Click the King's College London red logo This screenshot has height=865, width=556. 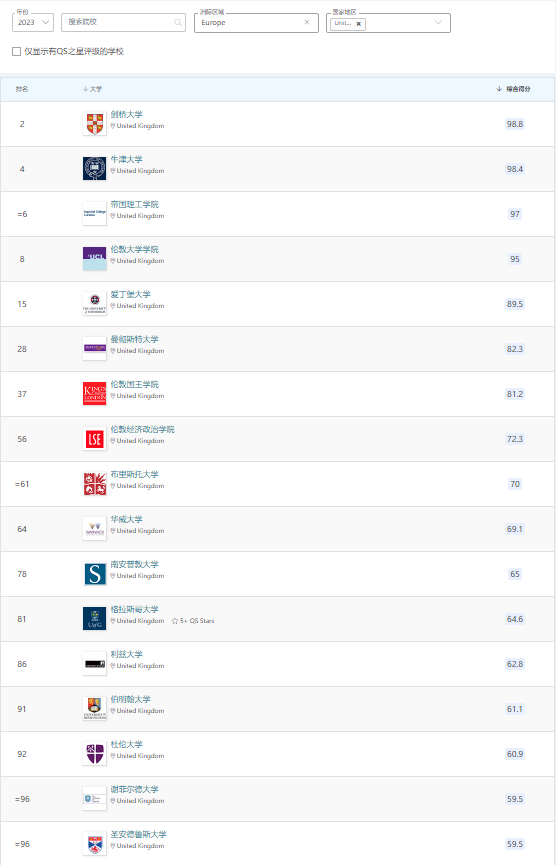(x=94, y=394)
